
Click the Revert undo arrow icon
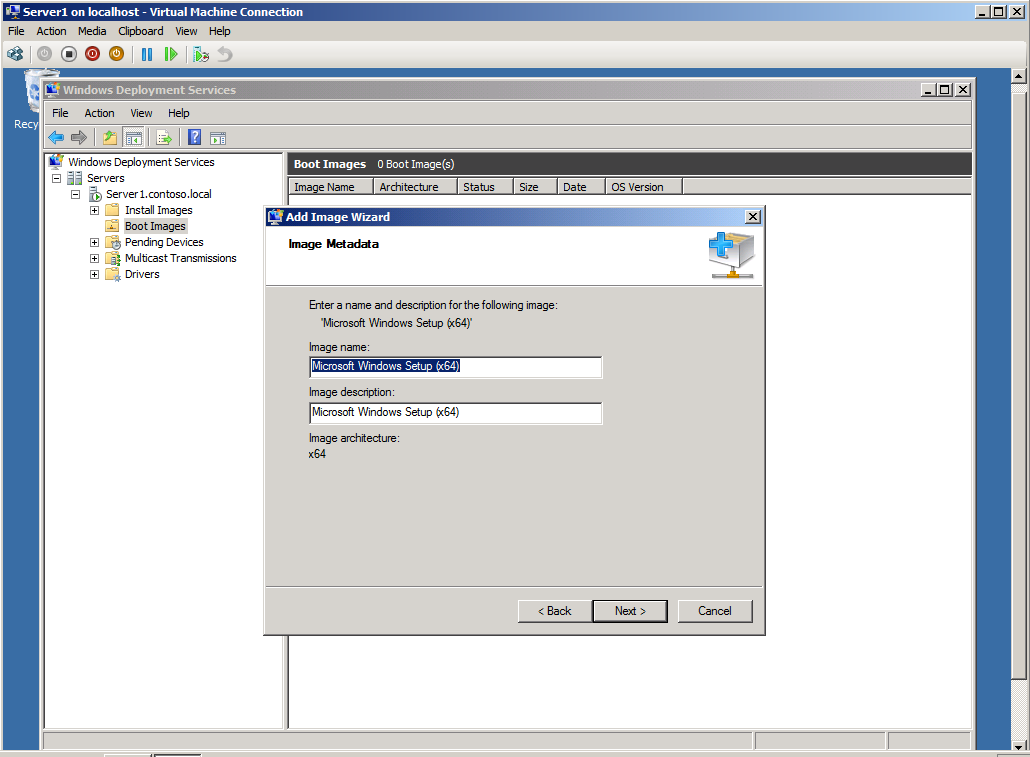coord(225,54)
